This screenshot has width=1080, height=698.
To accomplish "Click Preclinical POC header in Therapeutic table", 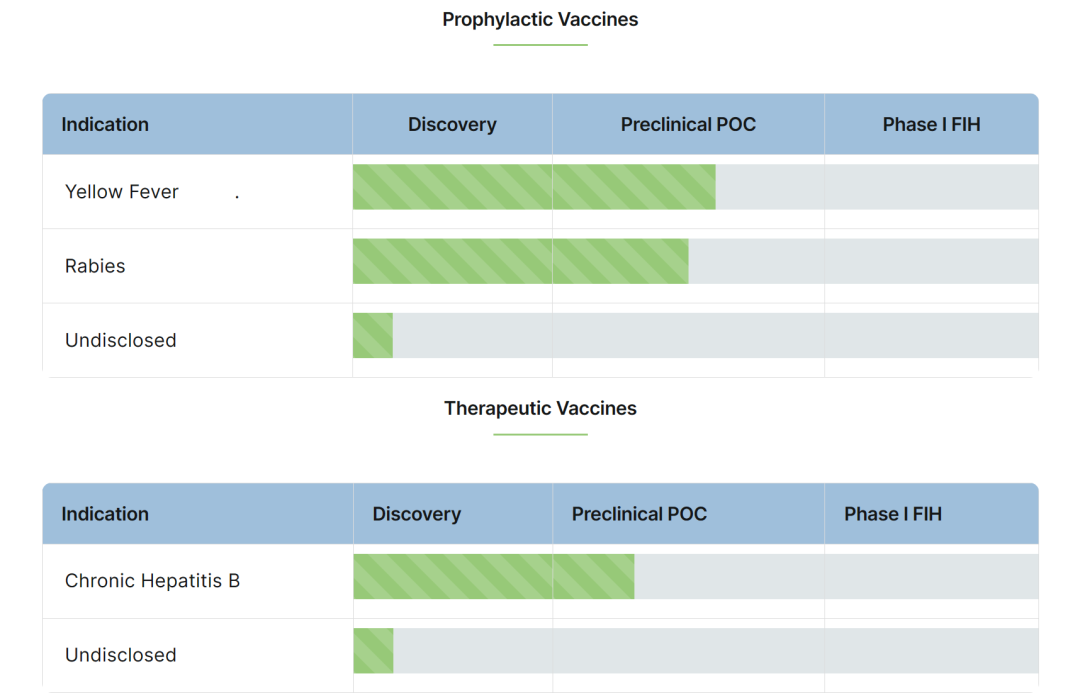I will point(639,514).
